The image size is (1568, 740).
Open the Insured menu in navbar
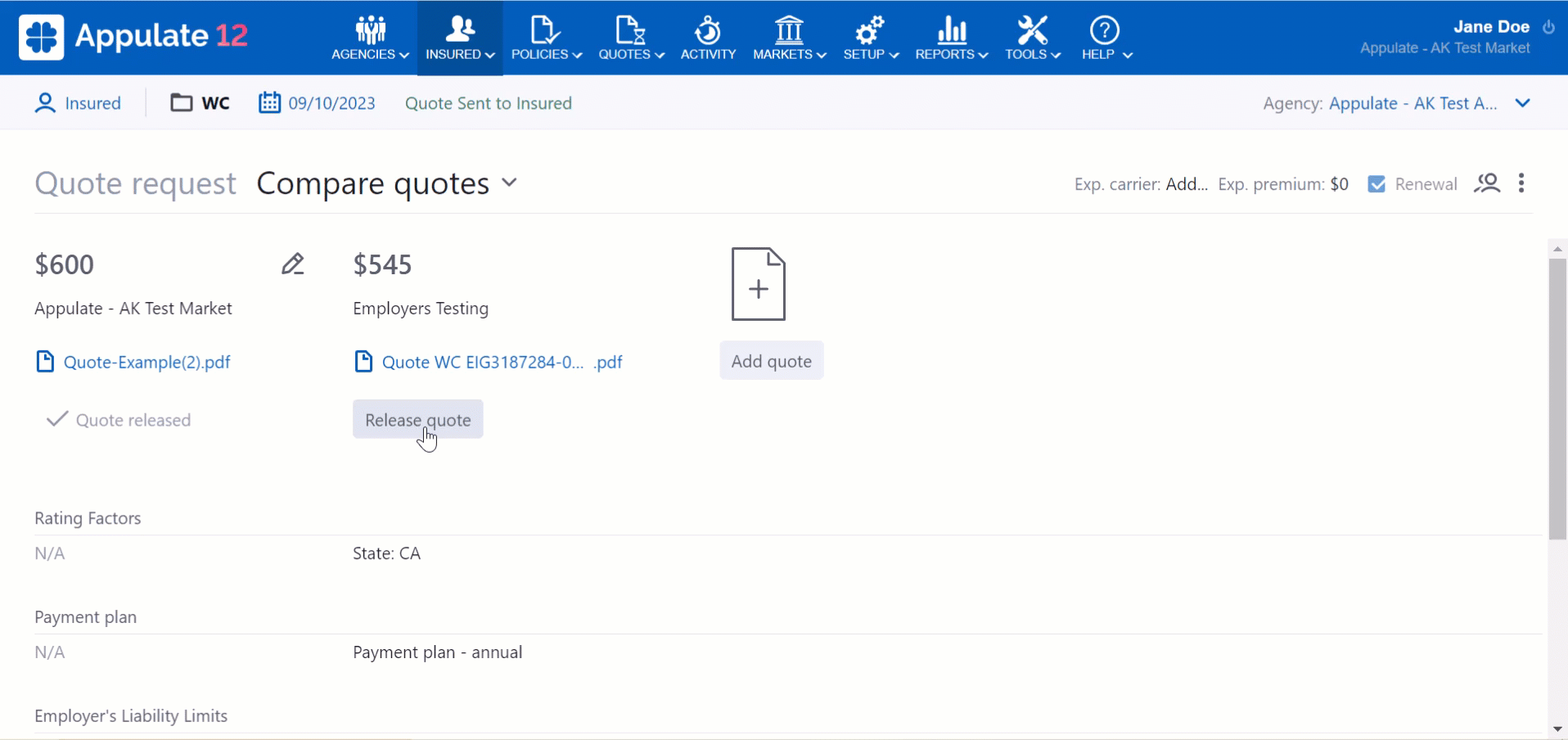460,38
